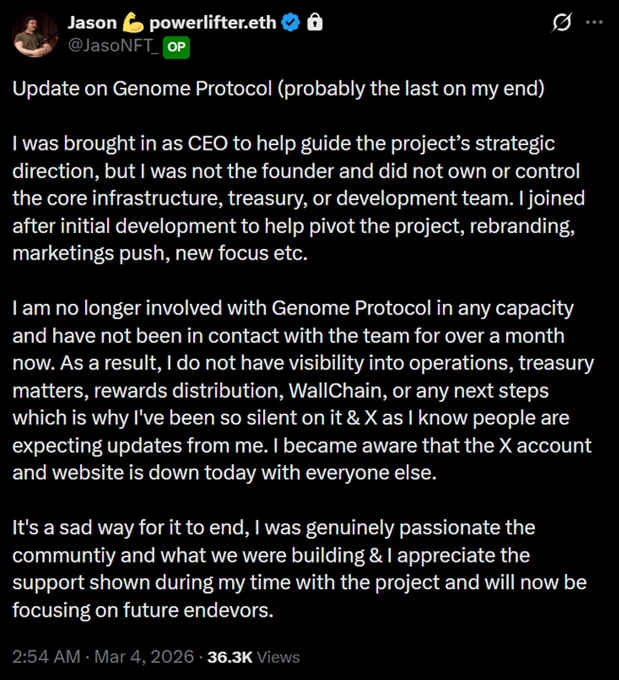Open the @JasoNFT_ handle link

[x=113, y=46]
